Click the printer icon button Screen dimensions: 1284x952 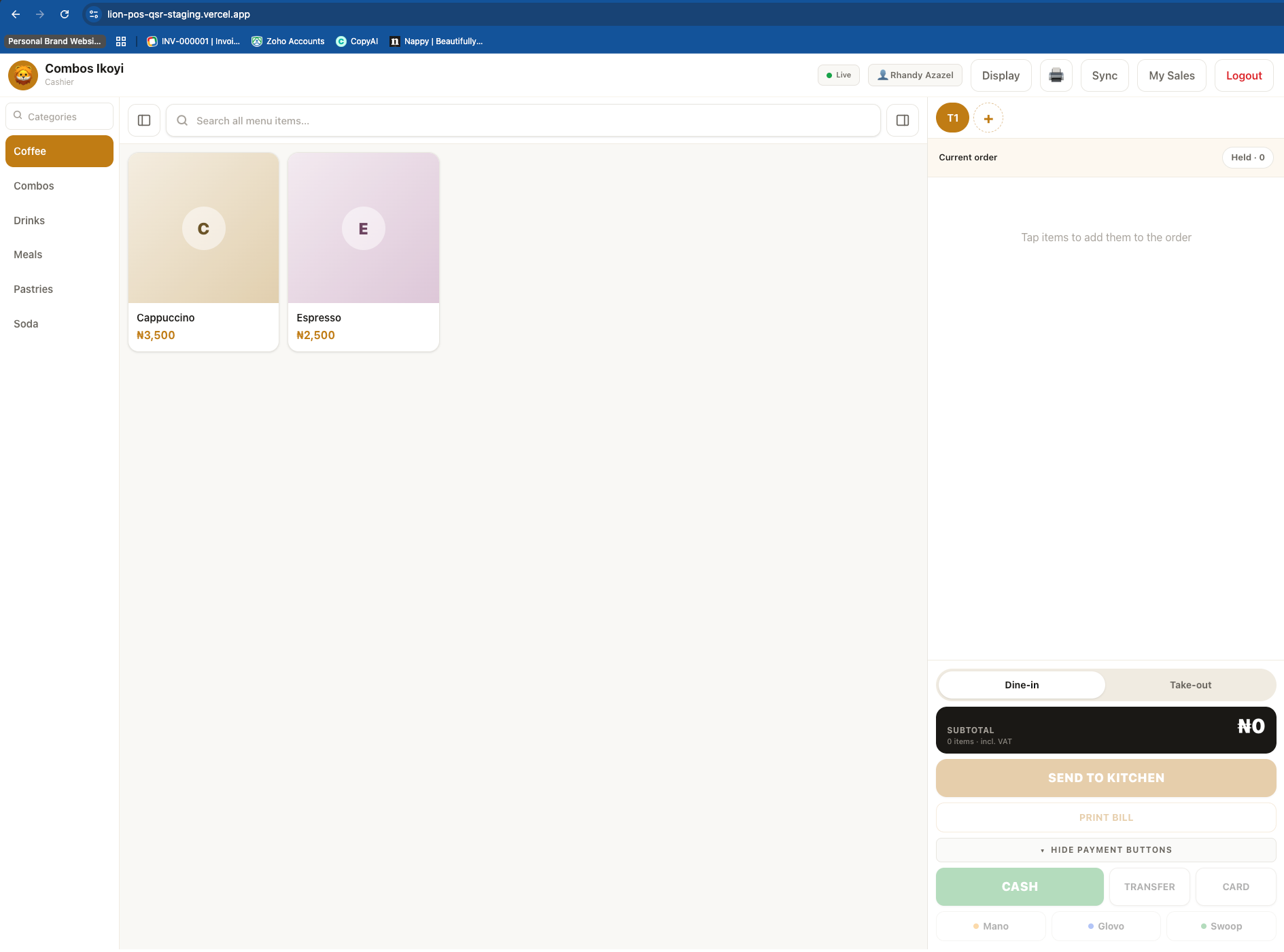point(1056,75)
